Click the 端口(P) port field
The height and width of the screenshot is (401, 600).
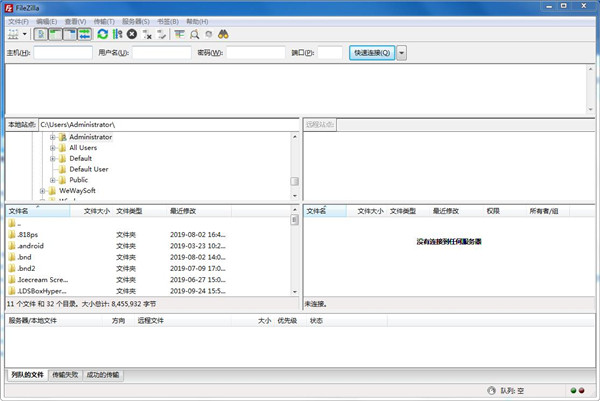click(x=330, y=53)
